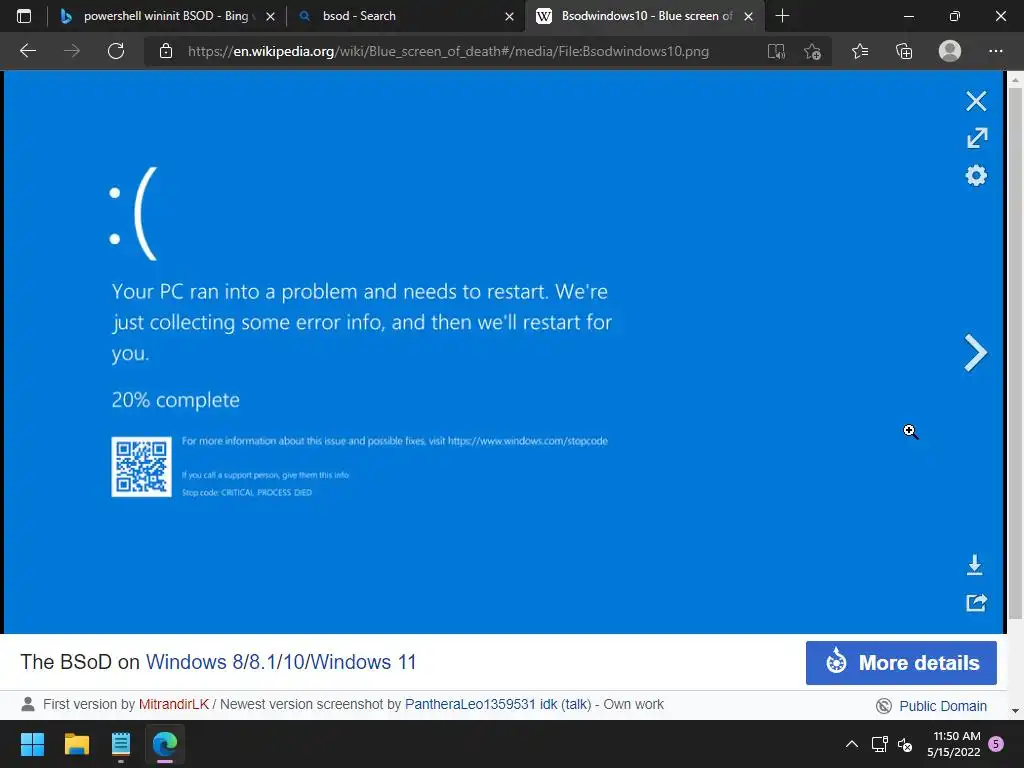View site information lock icon
This screenshot has height=768, width=1024.
point(166,51)
